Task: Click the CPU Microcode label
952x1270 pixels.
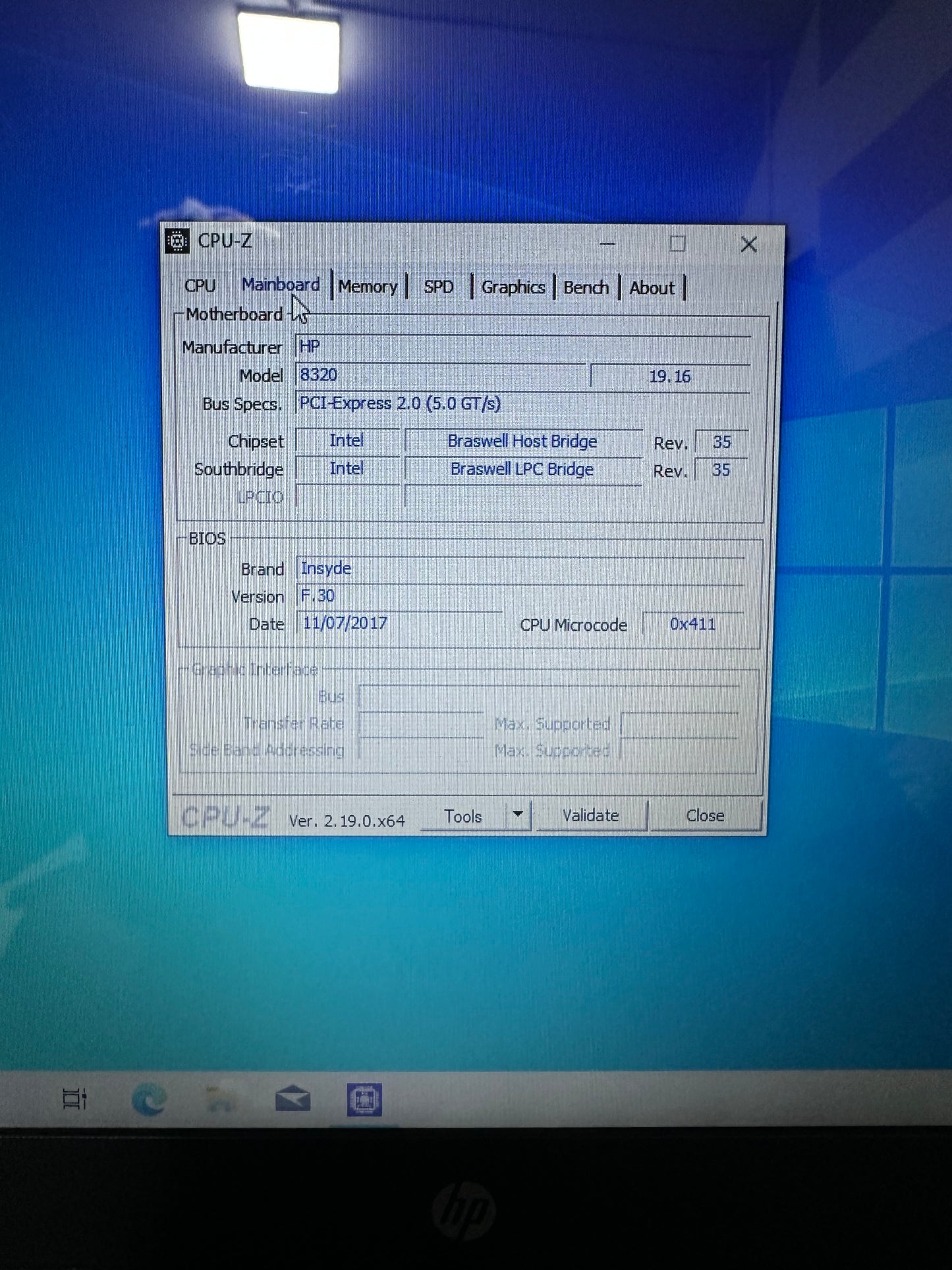Action: [x=573, y=625]
